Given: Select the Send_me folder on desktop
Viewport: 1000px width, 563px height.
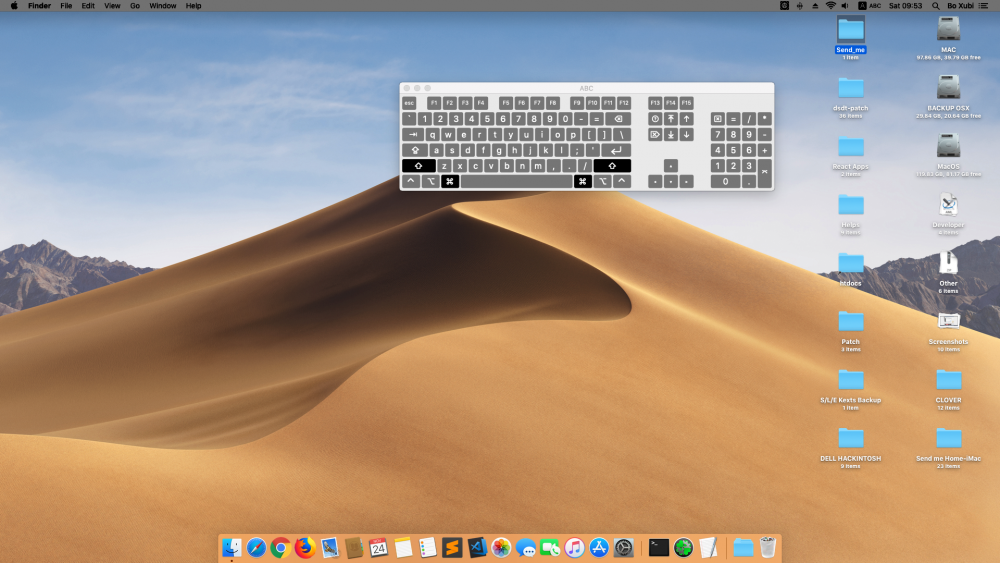Looking at the screenshot, I should (x=851, y=30).
